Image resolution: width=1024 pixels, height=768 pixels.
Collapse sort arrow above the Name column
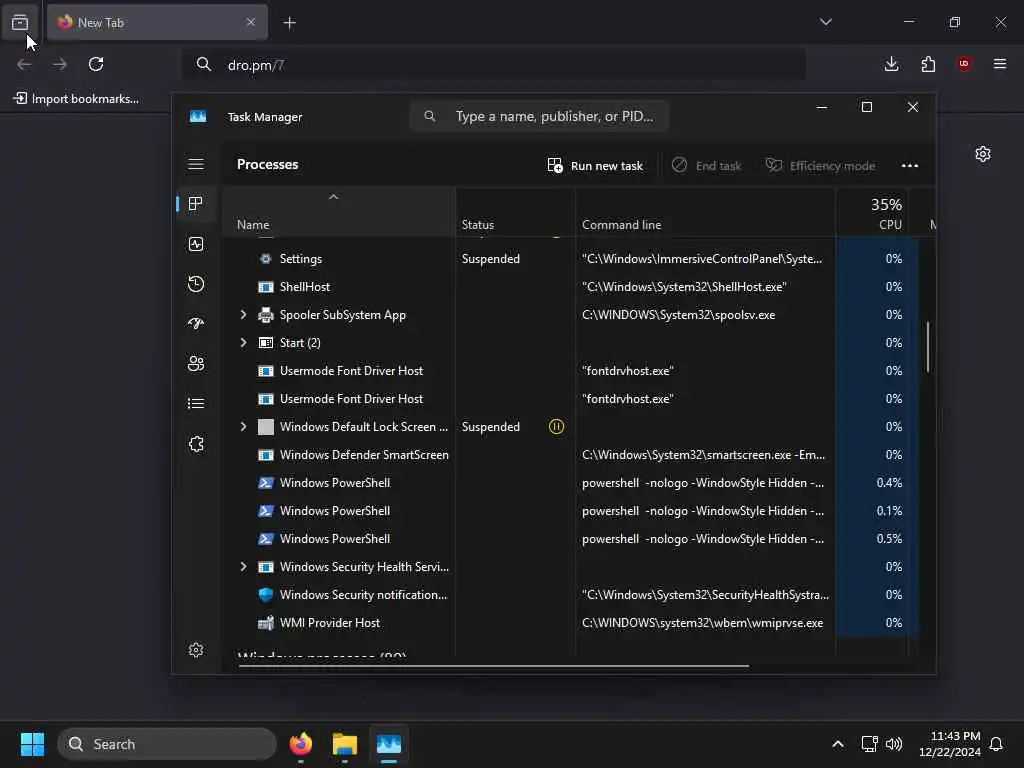(x=334, y=197)
